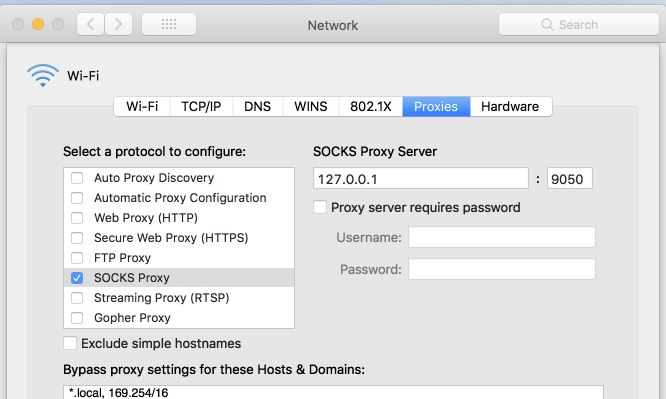Enable Auto Proxy Discovery checkbox
Image resolution: width=666 pixels, height=399 pixels.
pos(77,178)
